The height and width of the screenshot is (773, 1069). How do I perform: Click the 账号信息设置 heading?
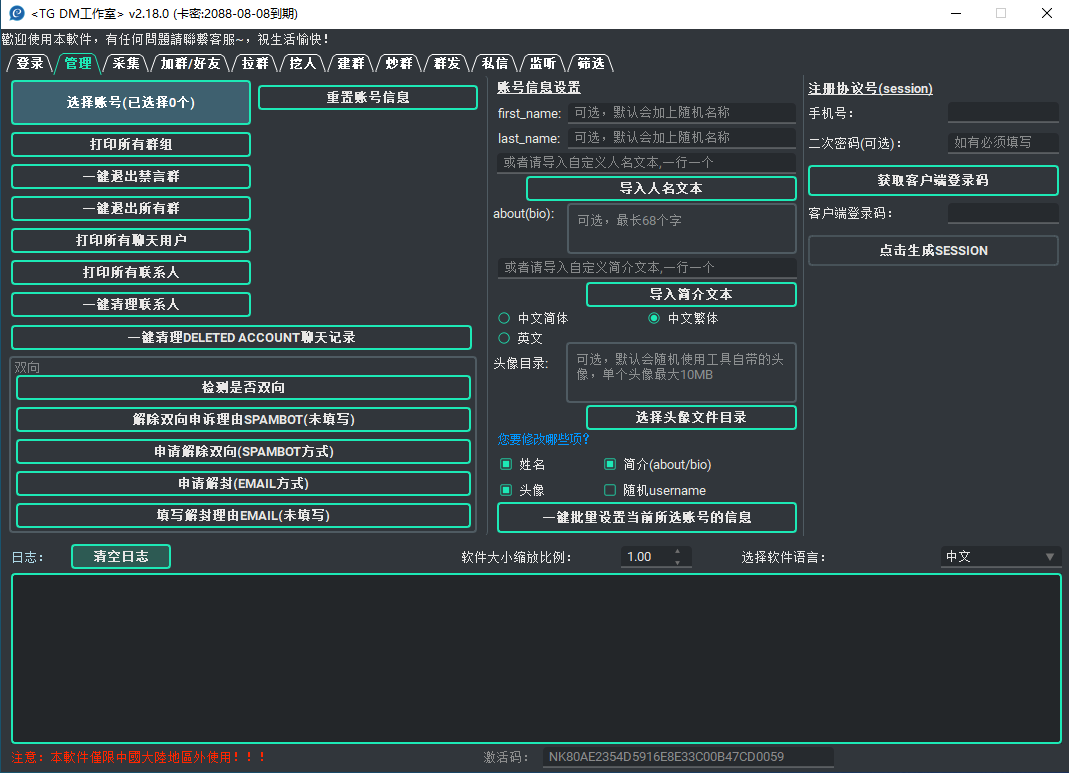point(539,88)
